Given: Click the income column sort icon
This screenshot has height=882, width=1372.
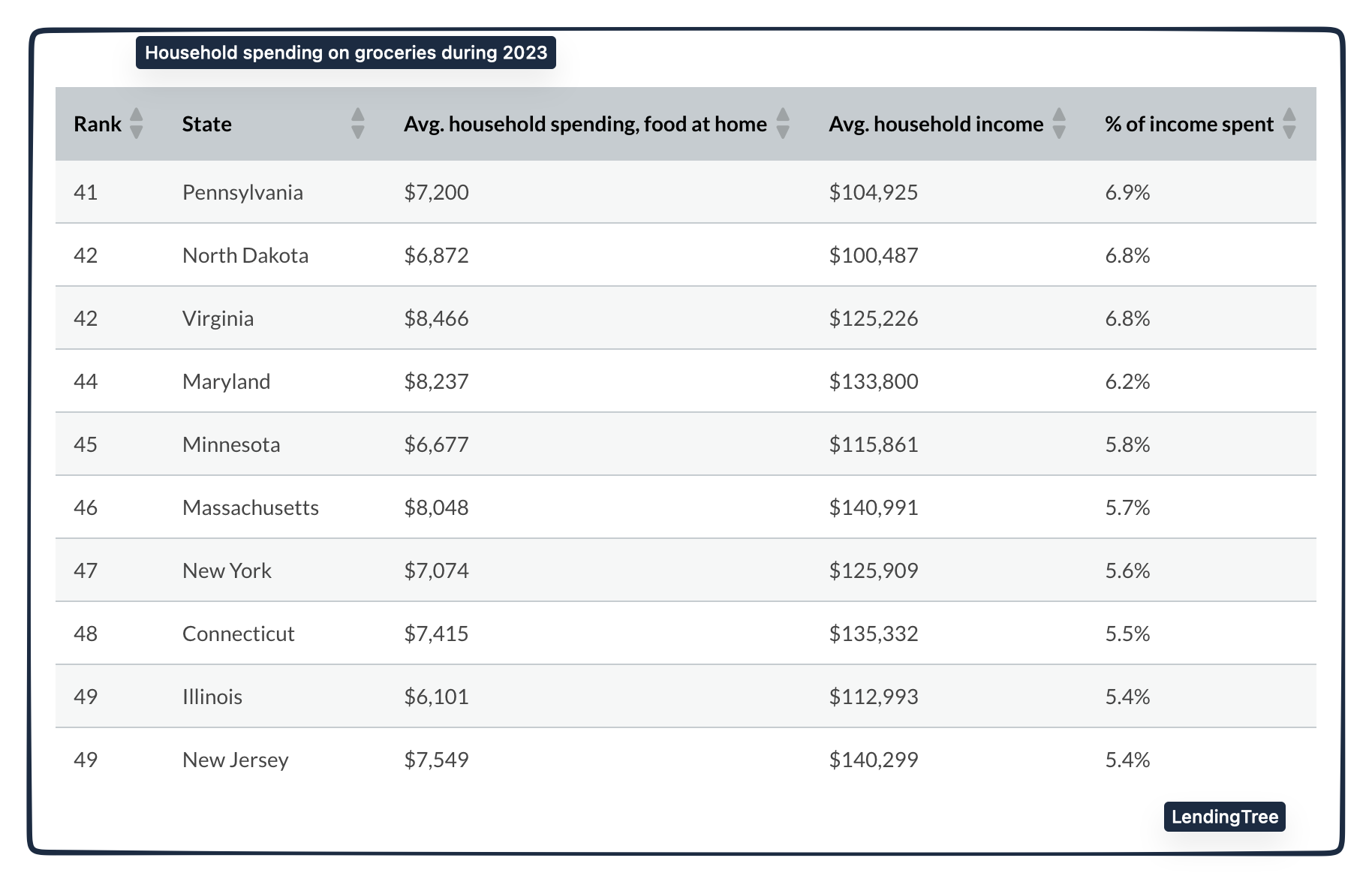Looking at the screenshot, I should coord(1059,124).
